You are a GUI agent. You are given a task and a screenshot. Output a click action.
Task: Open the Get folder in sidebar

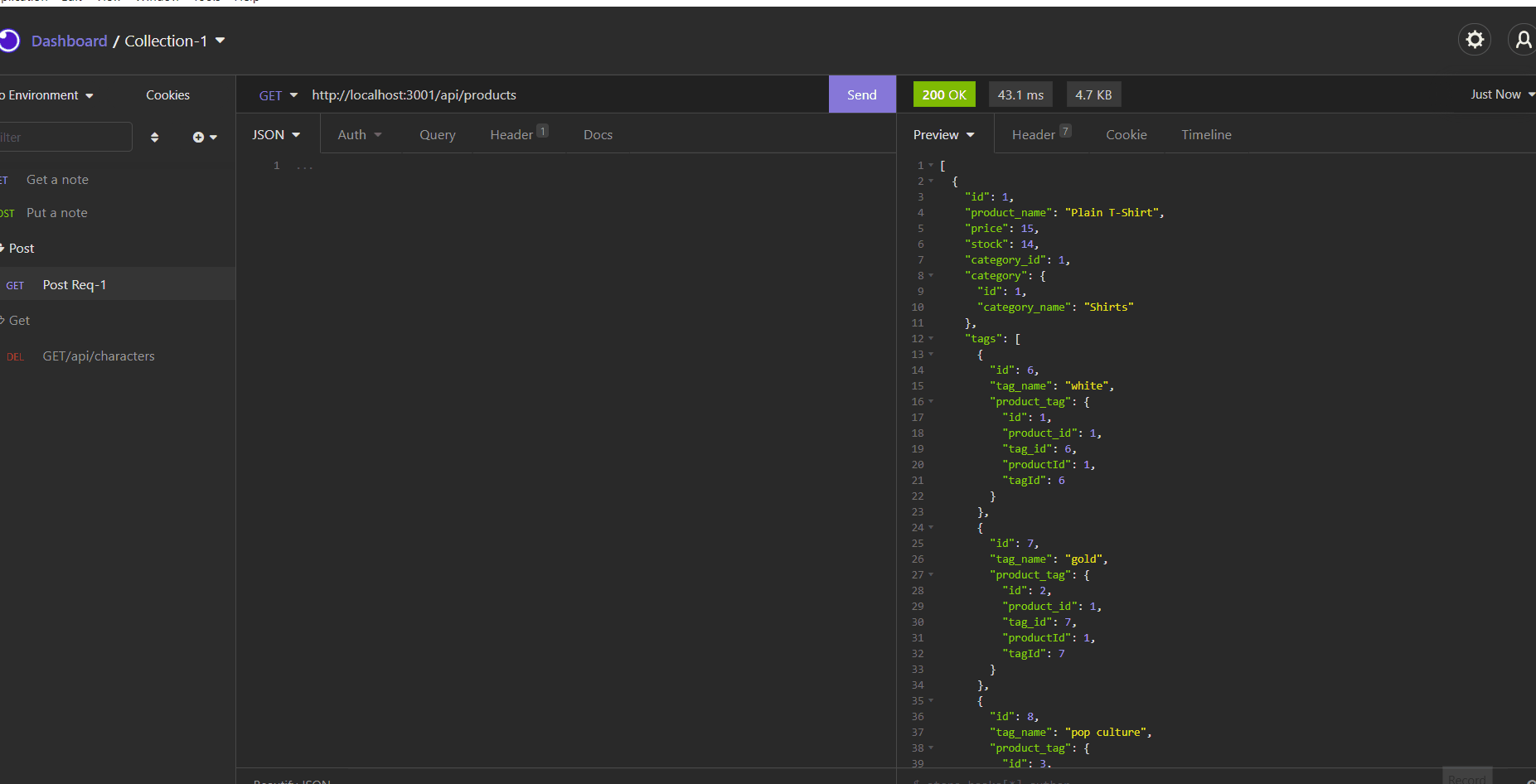[x=19, y=321]
